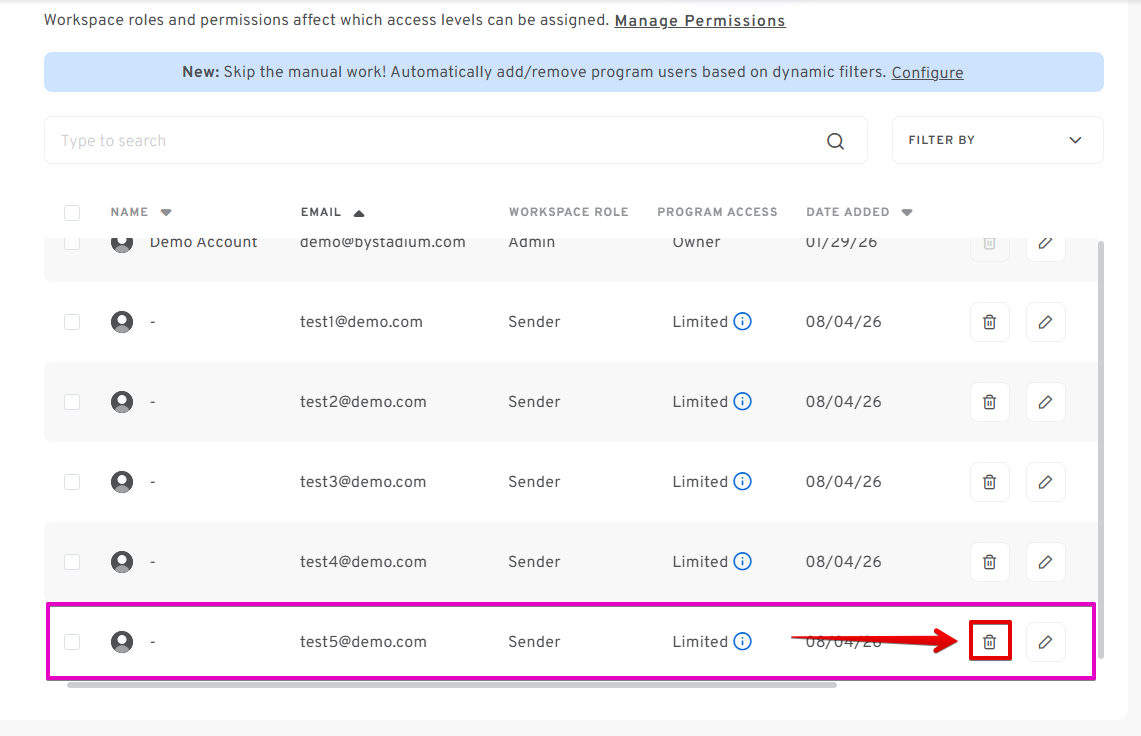Click the search magnifier icon
This screenshot has height=736, width=1141.
point(835,141)
